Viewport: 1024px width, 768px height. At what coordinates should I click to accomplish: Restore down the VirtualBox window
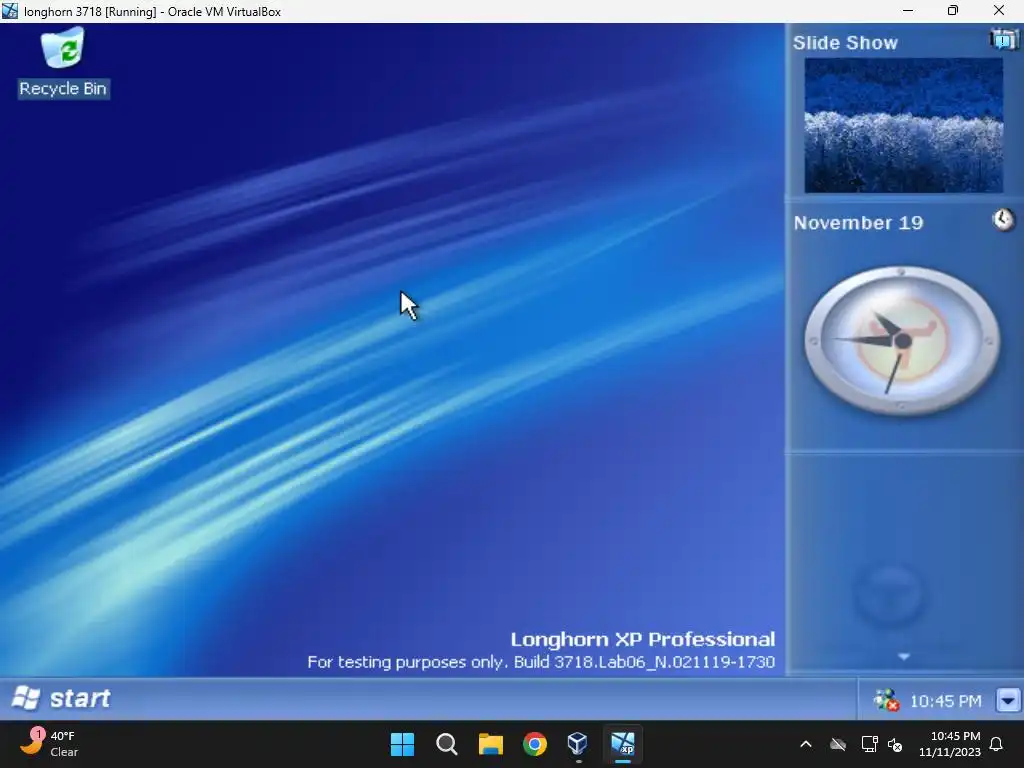pos(953,10)
